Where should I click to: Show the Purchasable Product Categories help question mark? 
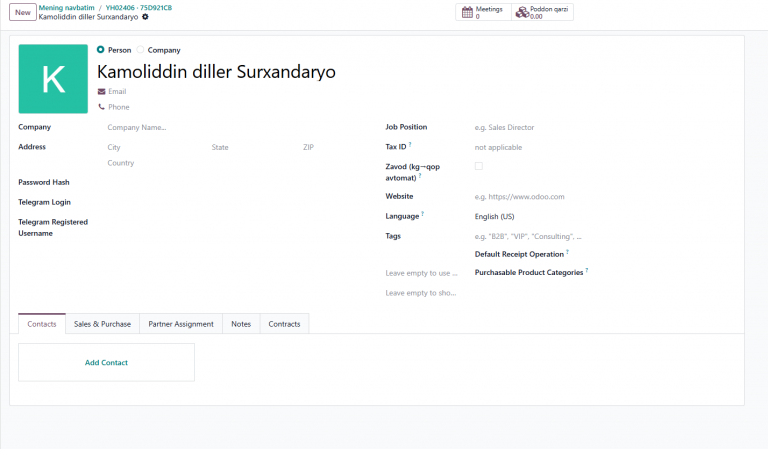point(587,270)
